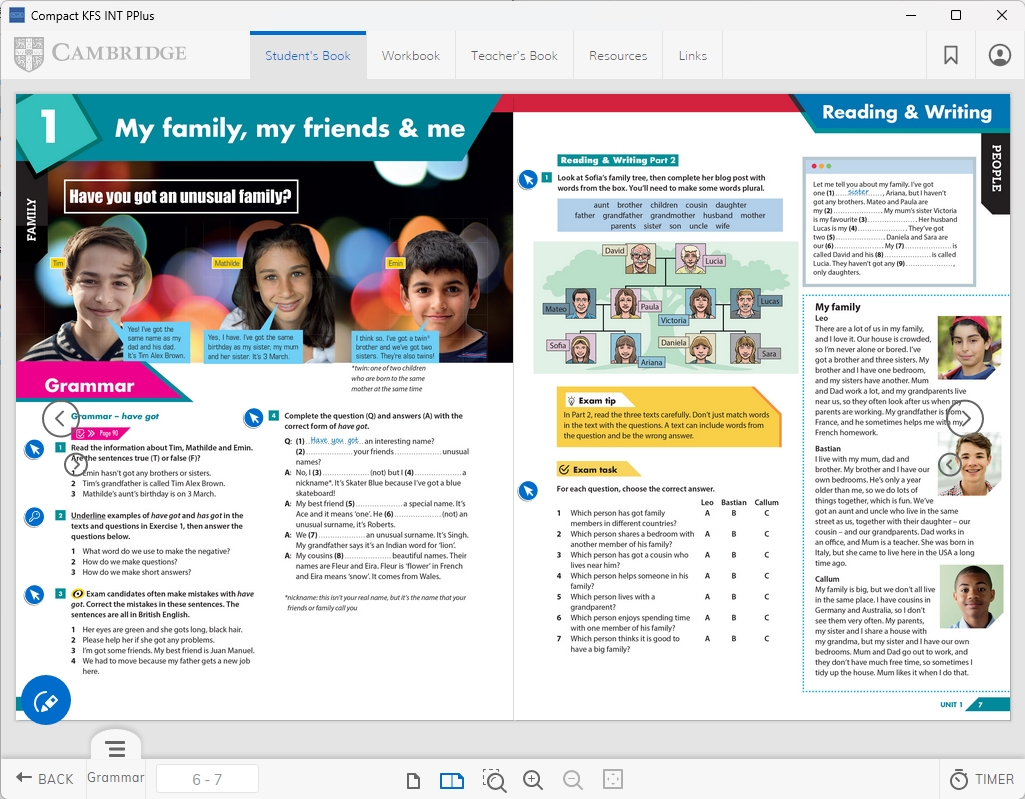The width and height of the screenshot is (1025, 799).
Task: Open the annotation pen tool button
Action: click(x=46, y=700)
